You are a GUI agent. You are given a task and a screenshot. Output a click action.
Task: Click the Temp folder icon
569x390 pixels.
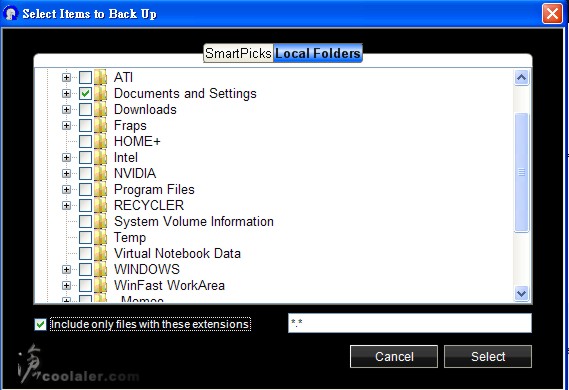[x=101, y=237]
